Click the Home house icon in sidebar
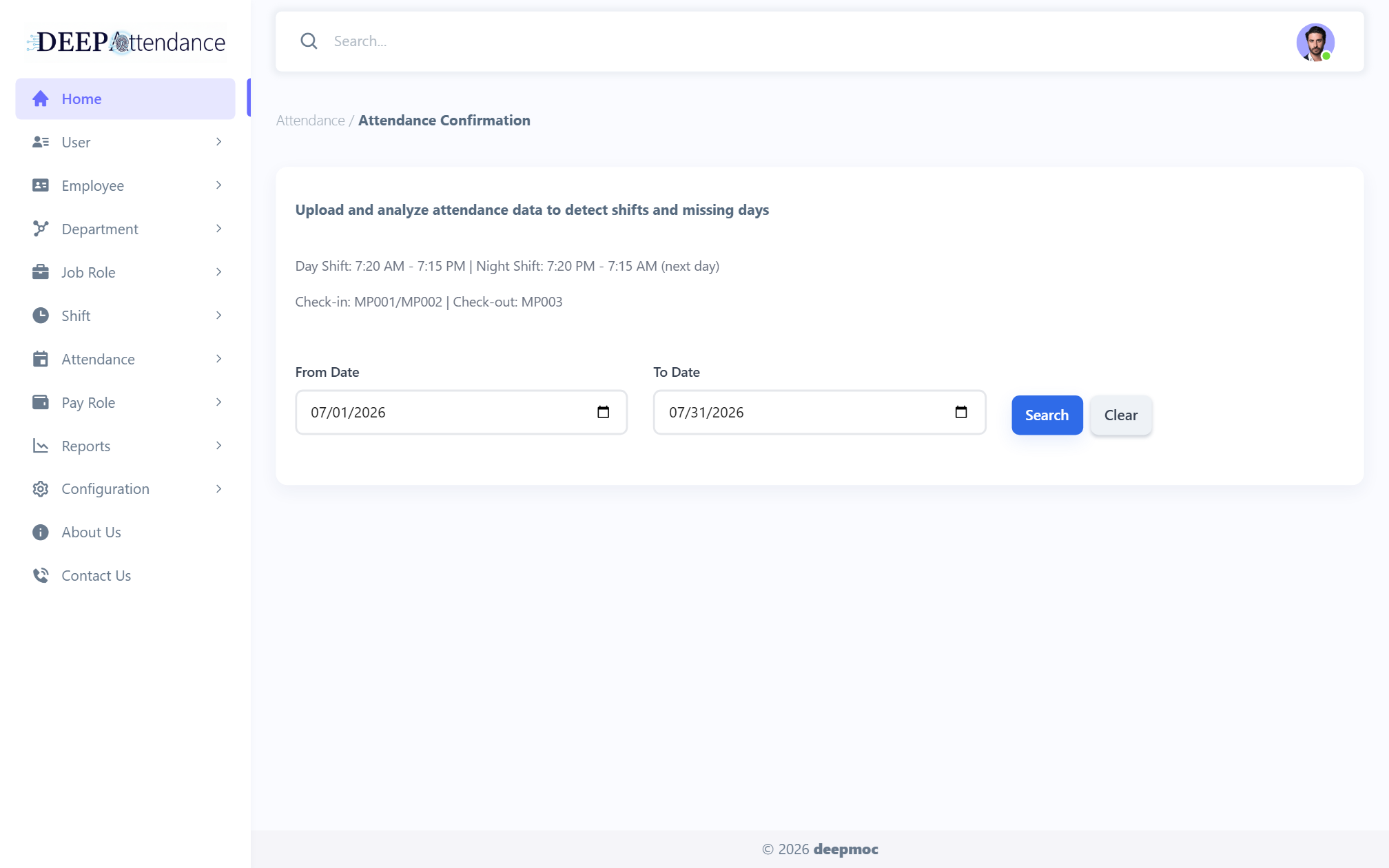 [41, 99]
